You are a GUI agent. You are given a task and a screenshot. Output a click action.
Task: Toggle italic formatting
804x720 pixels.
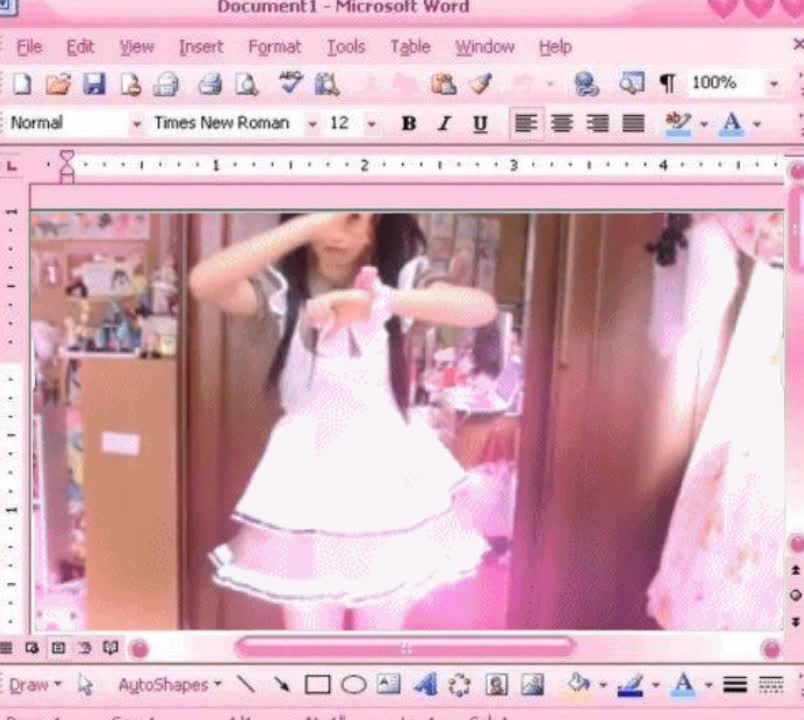(x=444, y=123)
